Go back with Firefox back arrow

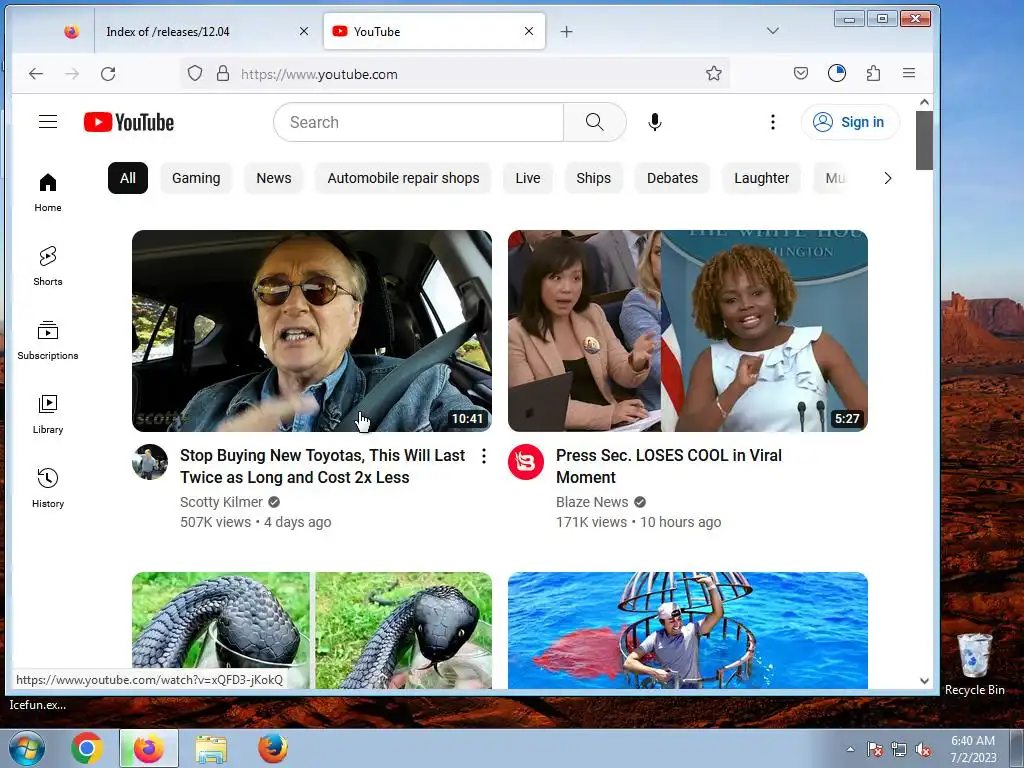36,74
